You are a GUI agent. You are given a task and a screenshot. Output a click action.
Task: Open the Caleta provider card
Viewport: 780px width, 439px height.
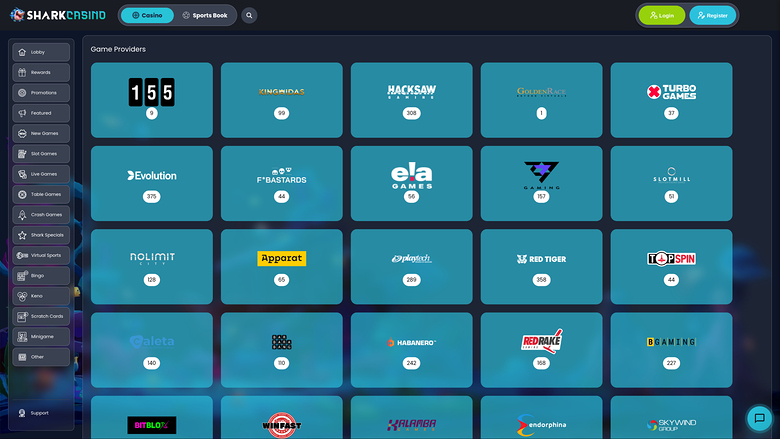pos(152,350)
